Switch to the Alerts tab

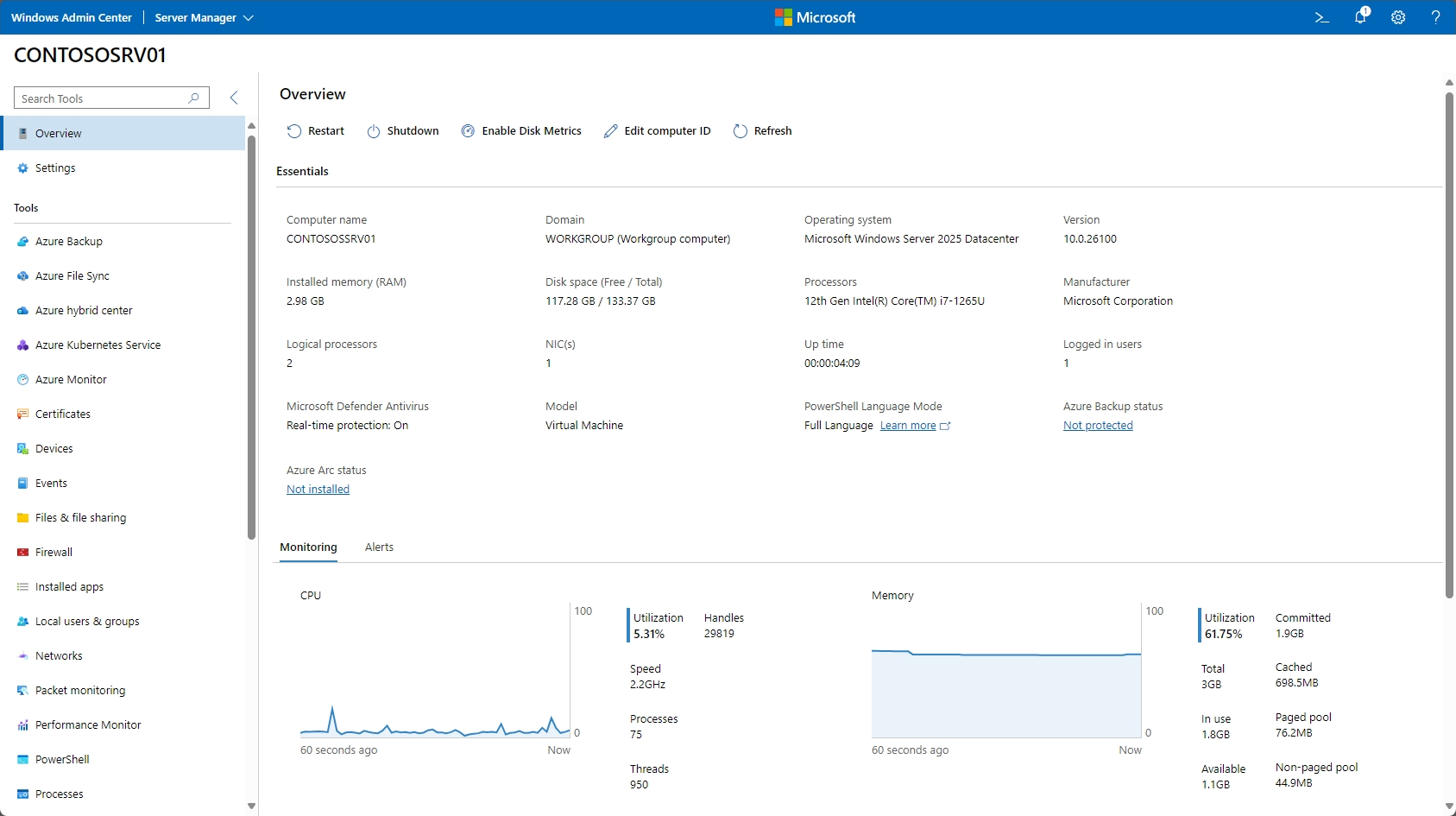click(x=379, y=547)
